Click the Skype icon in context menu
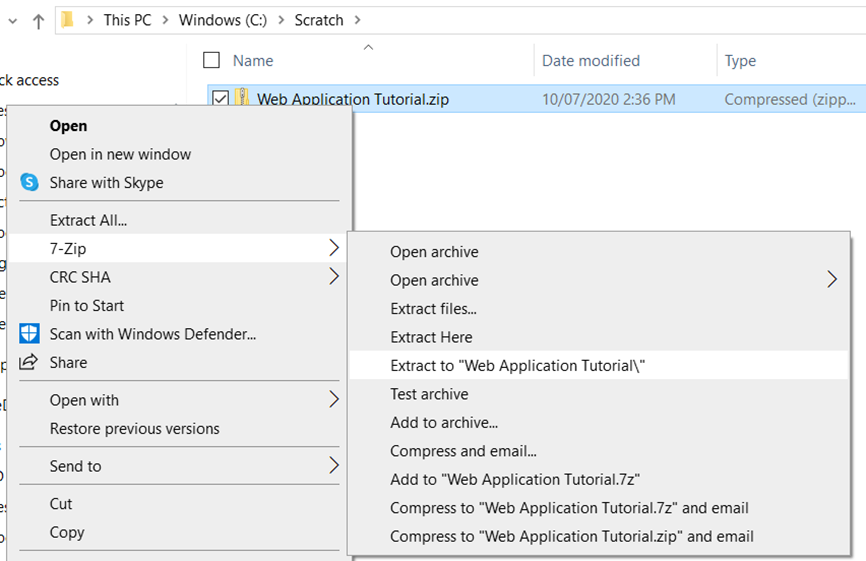Viewport: 866px width, 561px height. pyautogui.click(x=29, y=183)
